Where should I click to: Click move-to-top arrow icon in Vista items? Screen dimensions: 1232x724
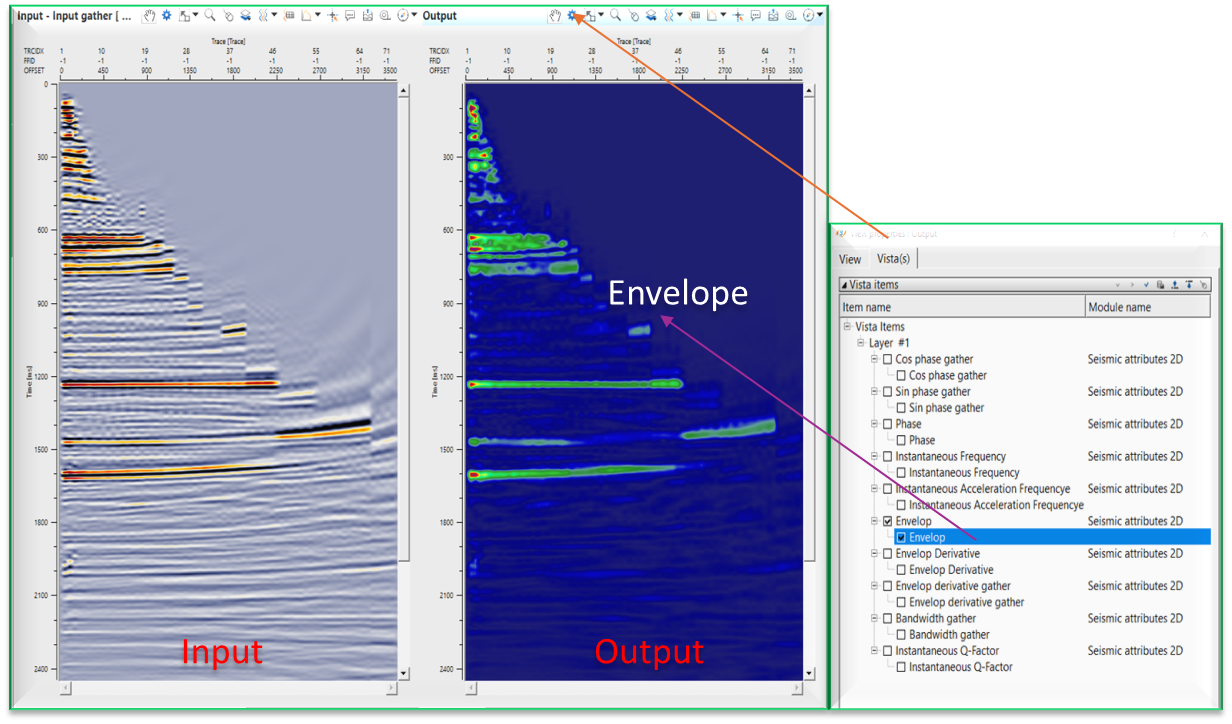click(x=1189, y=285)
